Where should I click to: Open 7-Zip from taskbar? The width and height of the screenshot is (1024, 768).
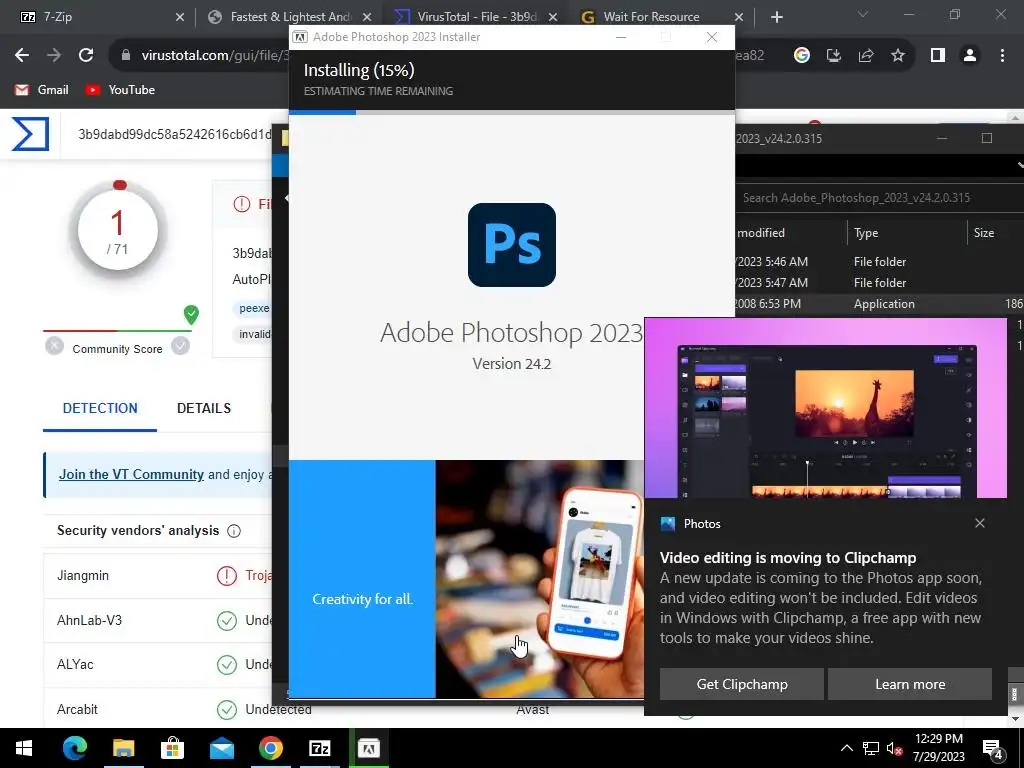(x=319, y=748)
